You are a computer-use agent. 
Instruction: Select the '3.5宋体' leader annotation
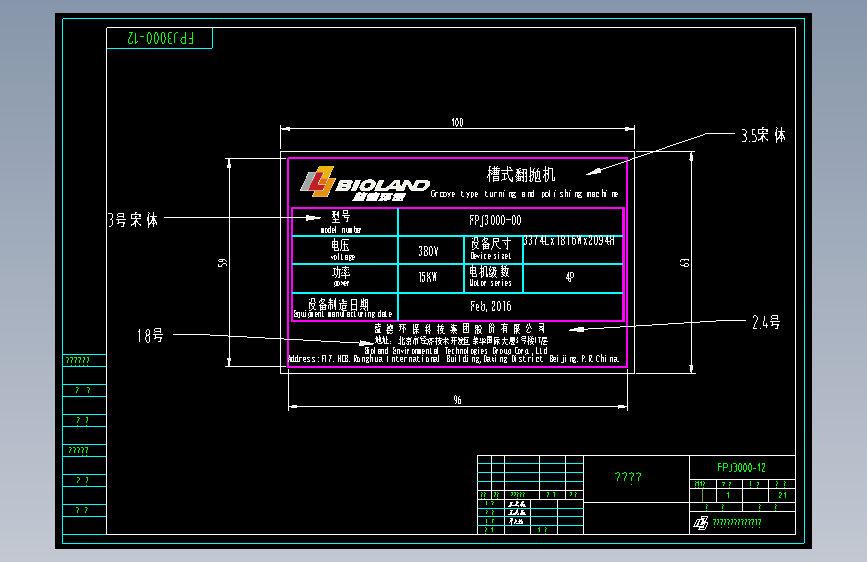(764, 136)
